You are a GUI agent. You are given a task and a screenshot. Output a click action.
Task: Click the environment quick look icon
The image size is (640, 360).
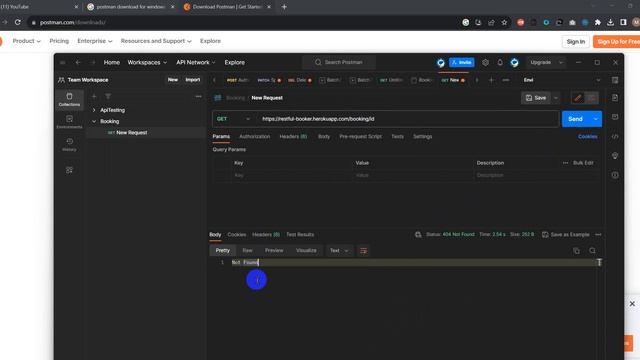click(x=615, y=80)
